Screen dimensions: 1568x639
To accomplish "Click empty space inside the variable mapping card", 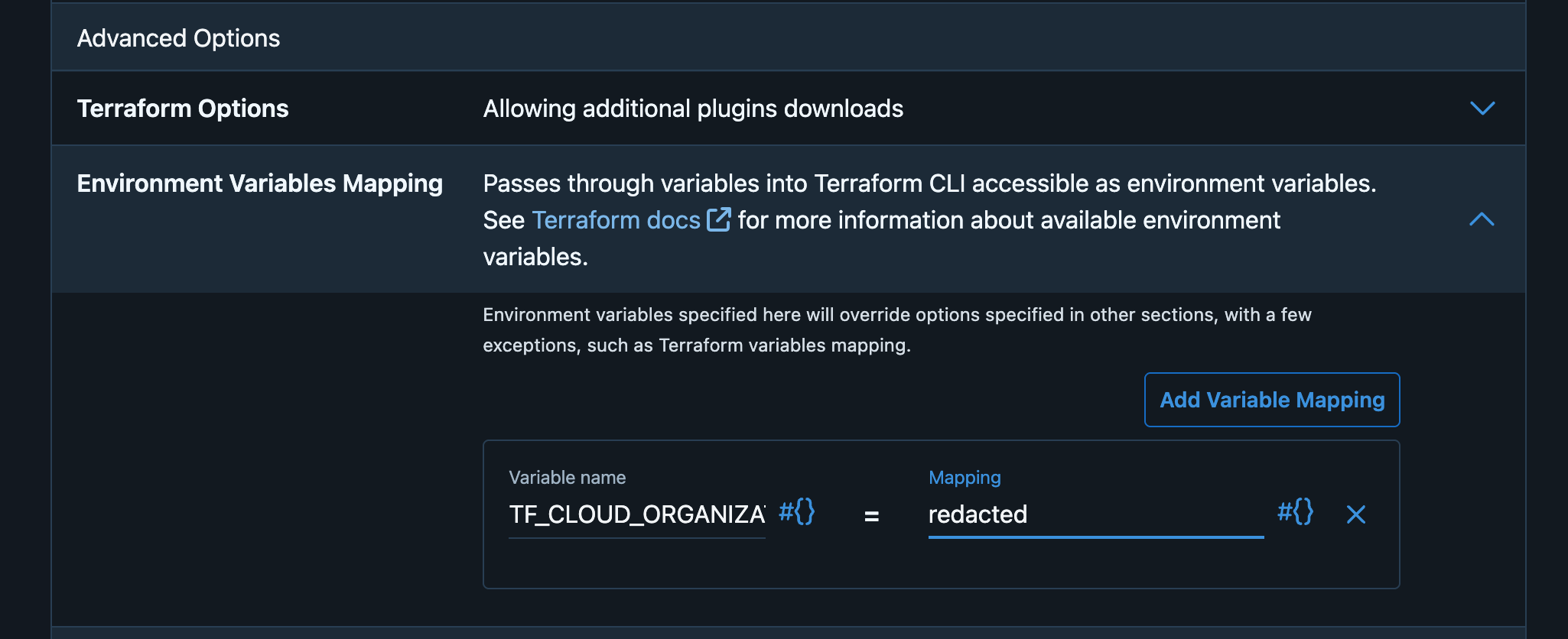I will 941,566.
